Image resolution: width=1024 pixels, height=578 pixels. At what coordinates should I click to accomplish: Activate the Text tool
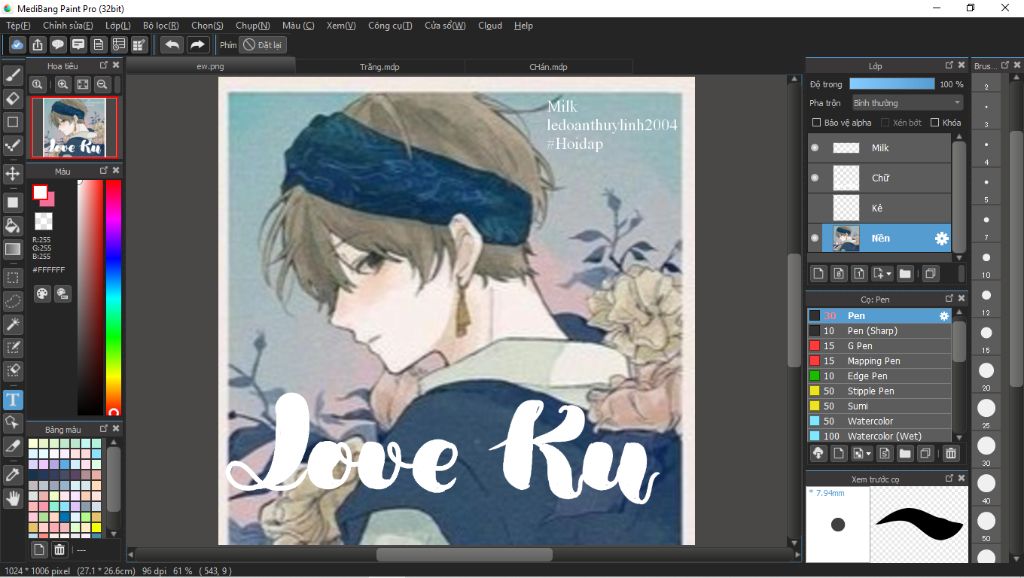click(12, 399)
